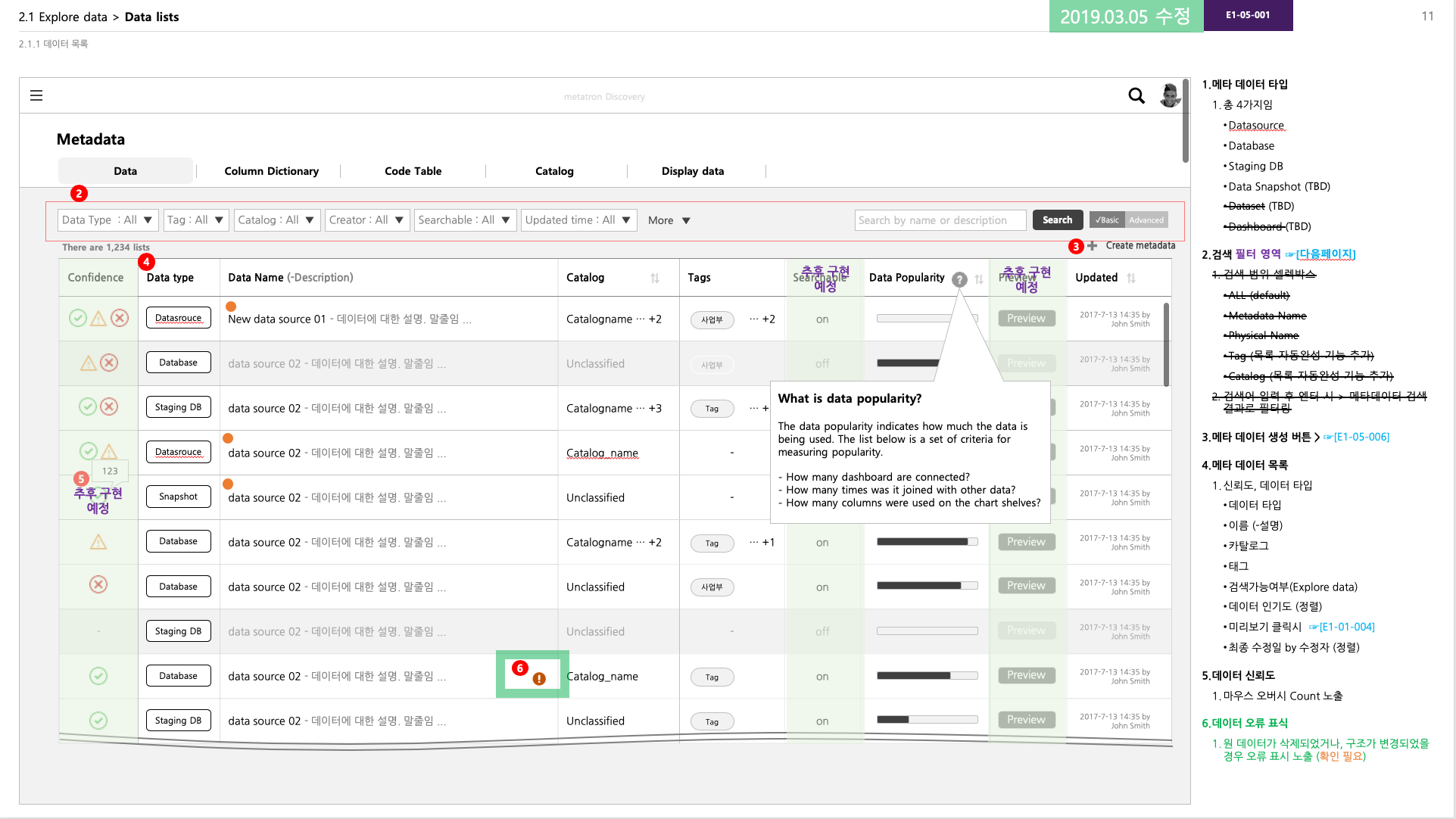Open the Code Table tab
The image size is (1456, 819).
pyautogui.click(x=413, y=171)
